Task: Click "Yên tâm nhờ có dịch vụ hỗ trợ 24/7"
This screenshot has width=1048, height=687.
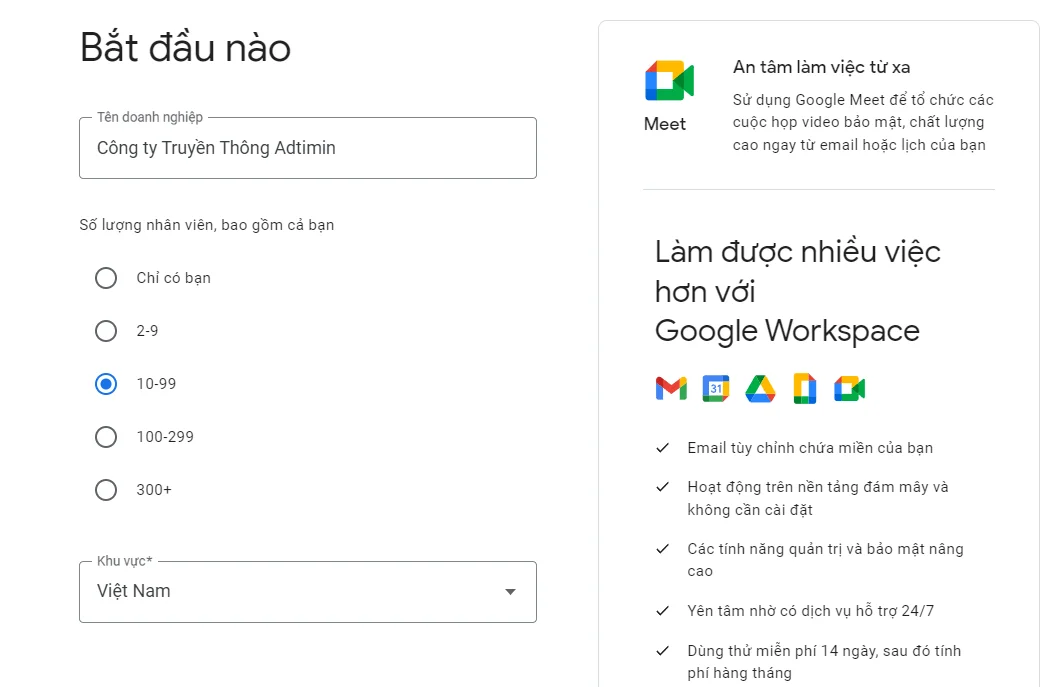Action: coord(811,611)
